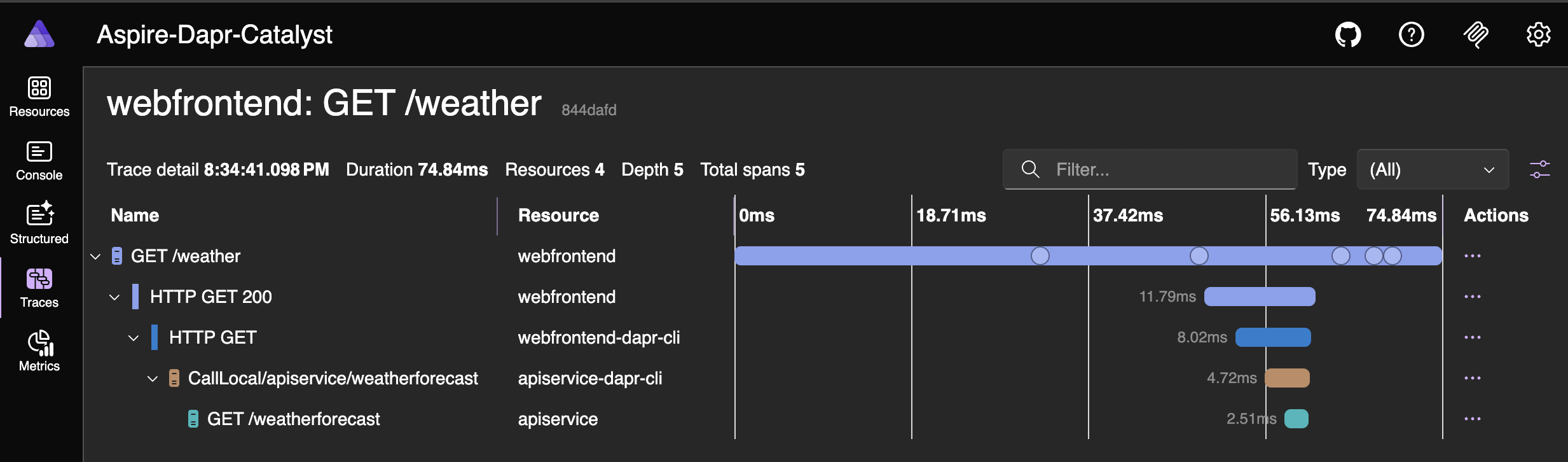This screenshot has height=462, width=1568.
Task: Switch to the Metrics page
Action: pos(39,351)
